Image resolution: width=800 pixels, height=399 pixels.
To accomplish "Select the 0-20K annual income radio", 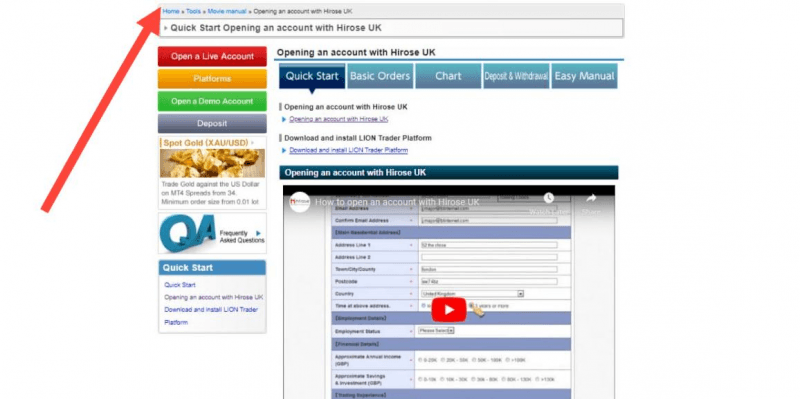I will (x=421, y=360).
